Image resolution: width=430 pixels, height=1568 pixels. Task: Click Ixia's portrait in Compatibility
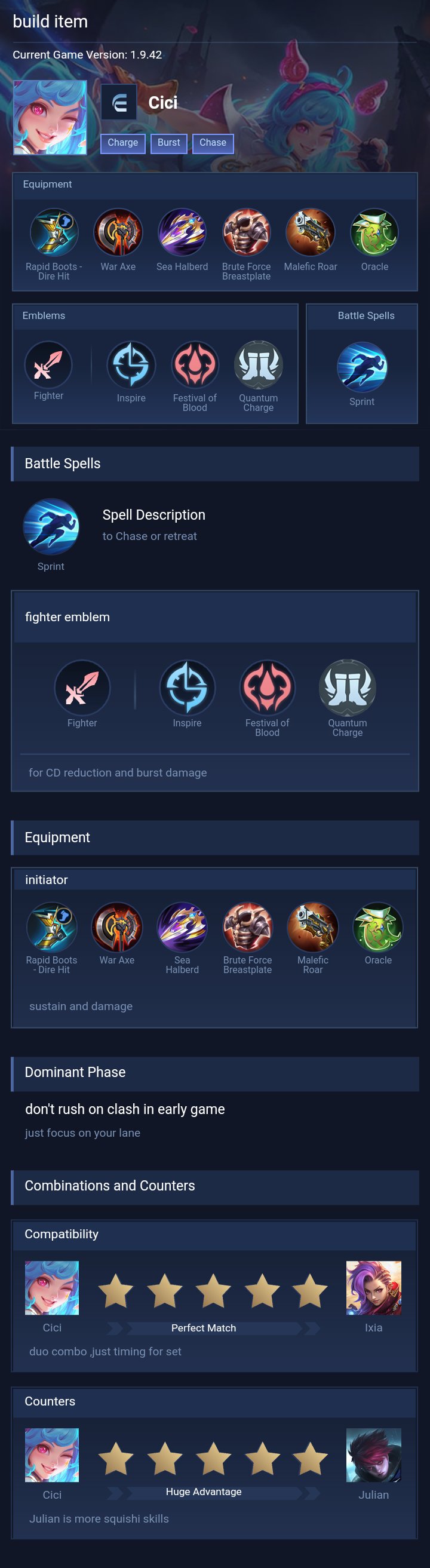(373, 1287)
